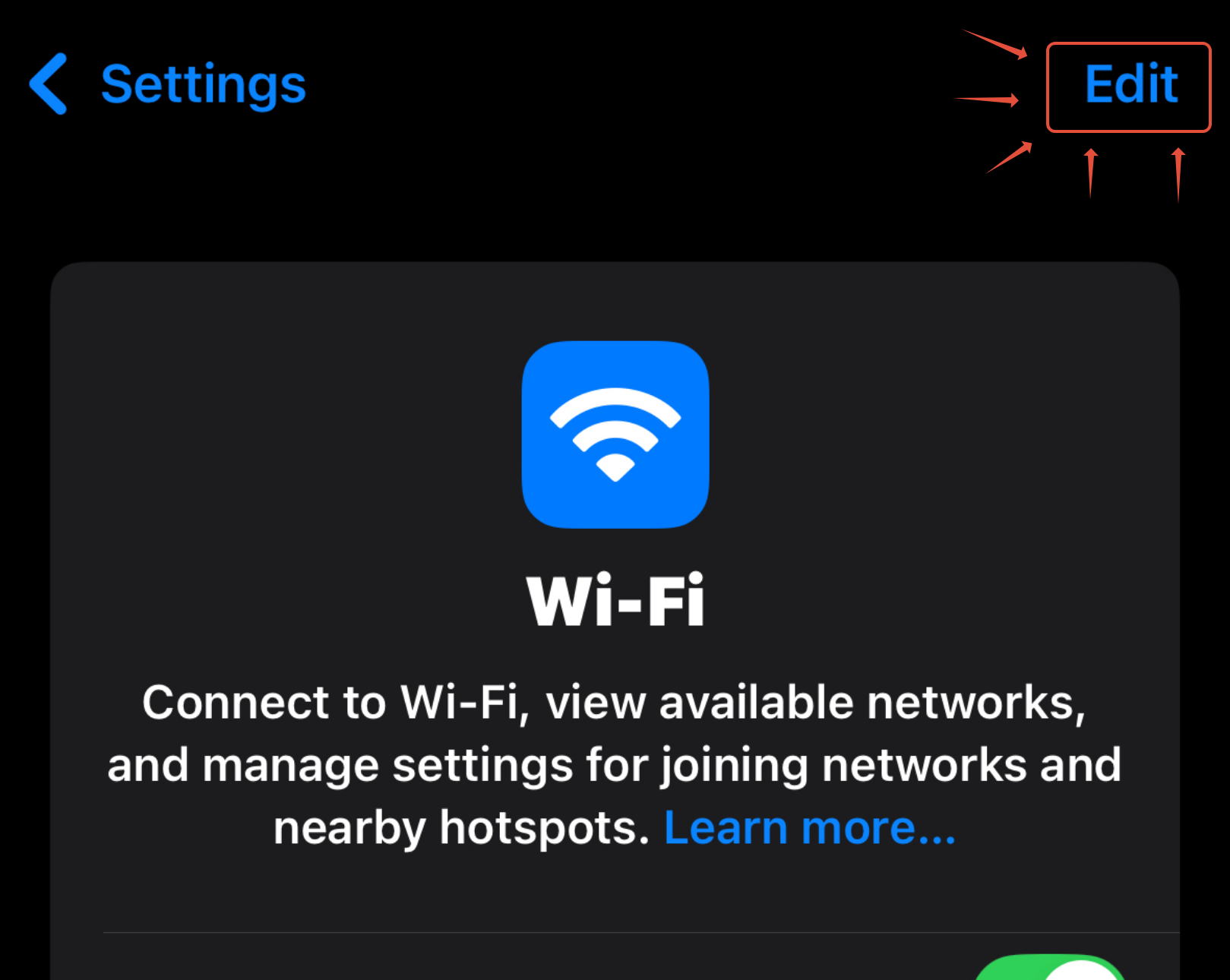Image resolution: width=1230 pixels, height=980 pixels.
Task: Open the Learn more... link
Action: [x=810, y=827]
